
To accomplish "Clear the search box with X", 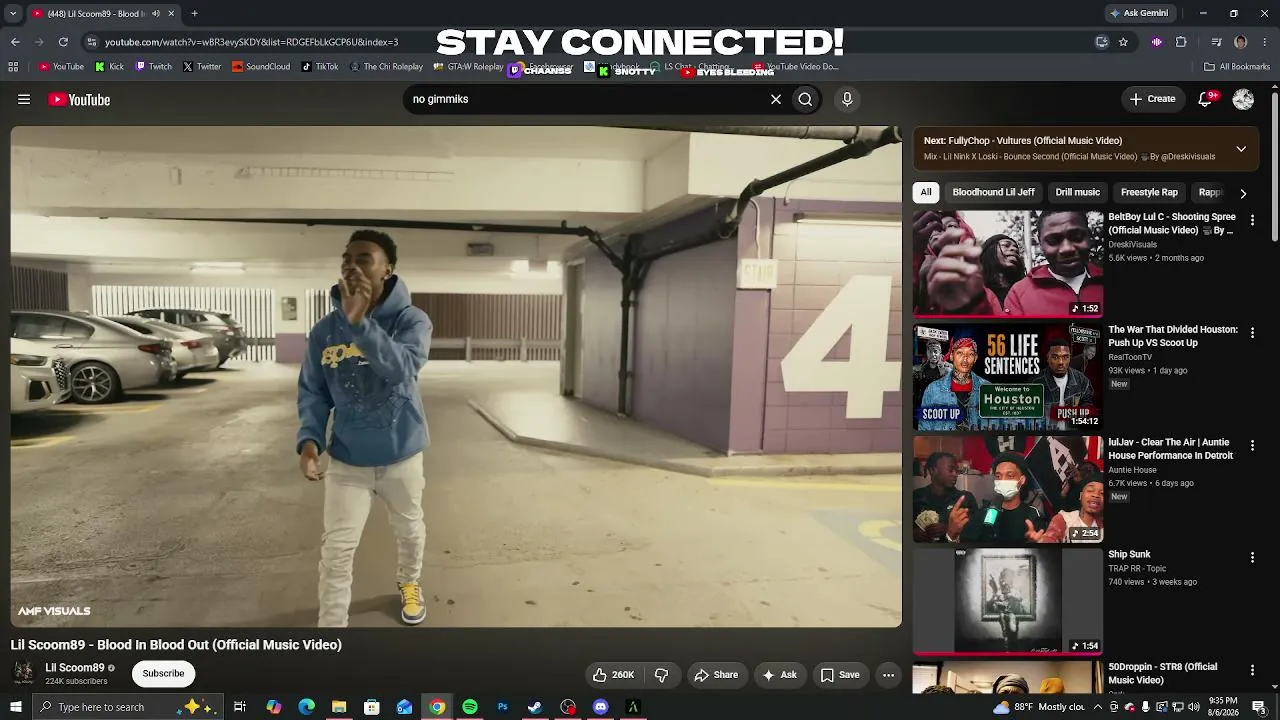I will [775, 99].
